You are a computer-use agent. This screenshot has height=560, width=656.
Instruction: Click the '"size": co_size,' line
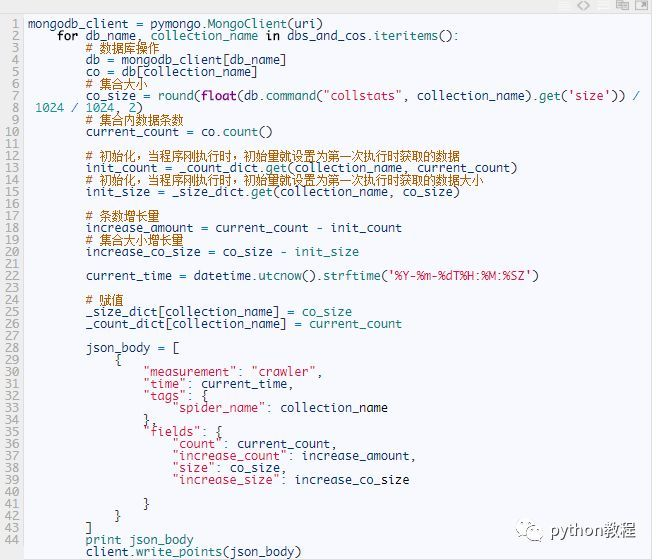[229, 468]
